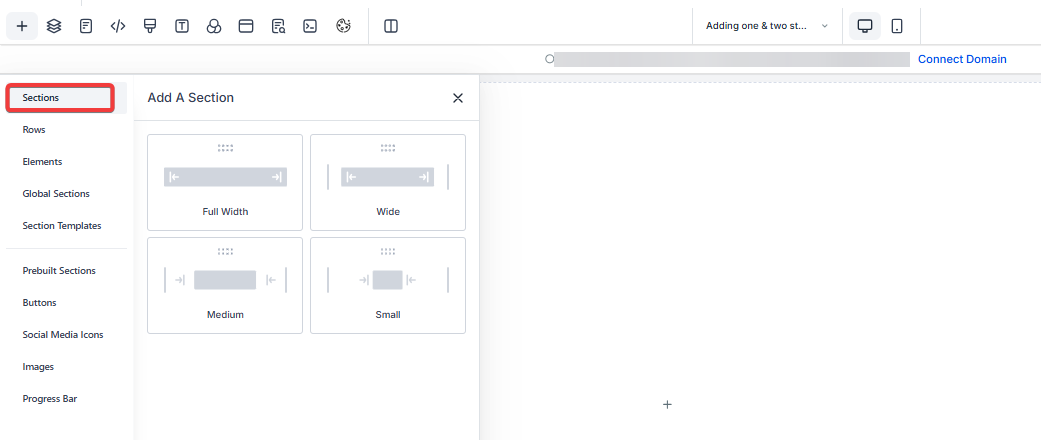Open the terminal prompt script icon

coord(310,26)
